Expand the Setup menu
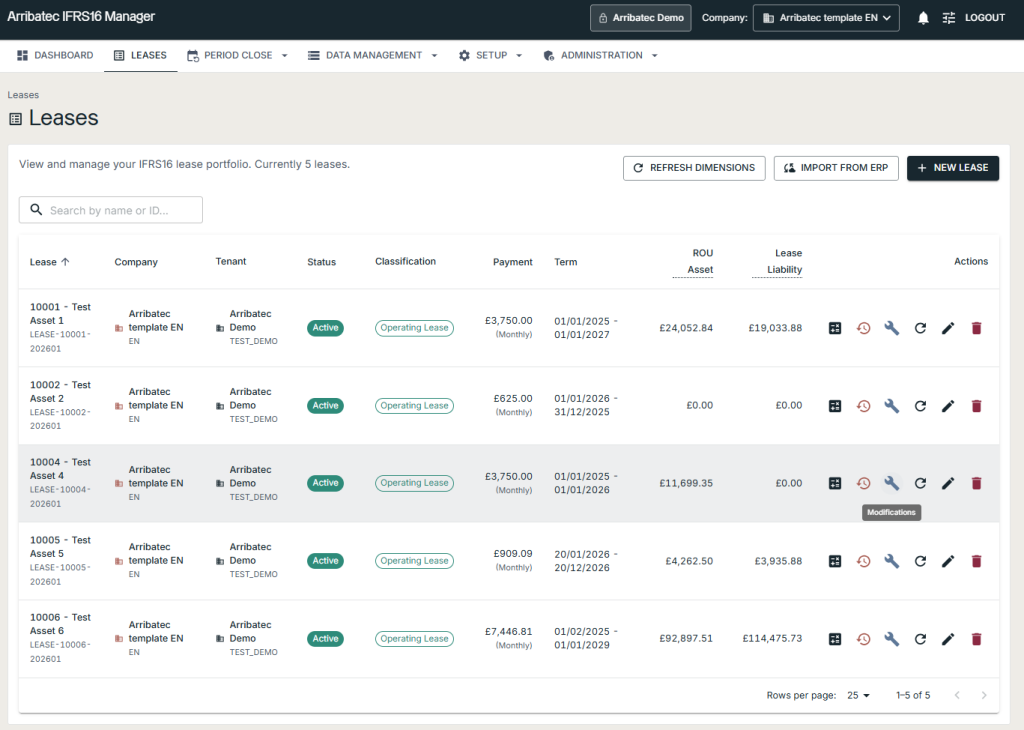Screen dimensions: 1024x730 tap(490, 56)
